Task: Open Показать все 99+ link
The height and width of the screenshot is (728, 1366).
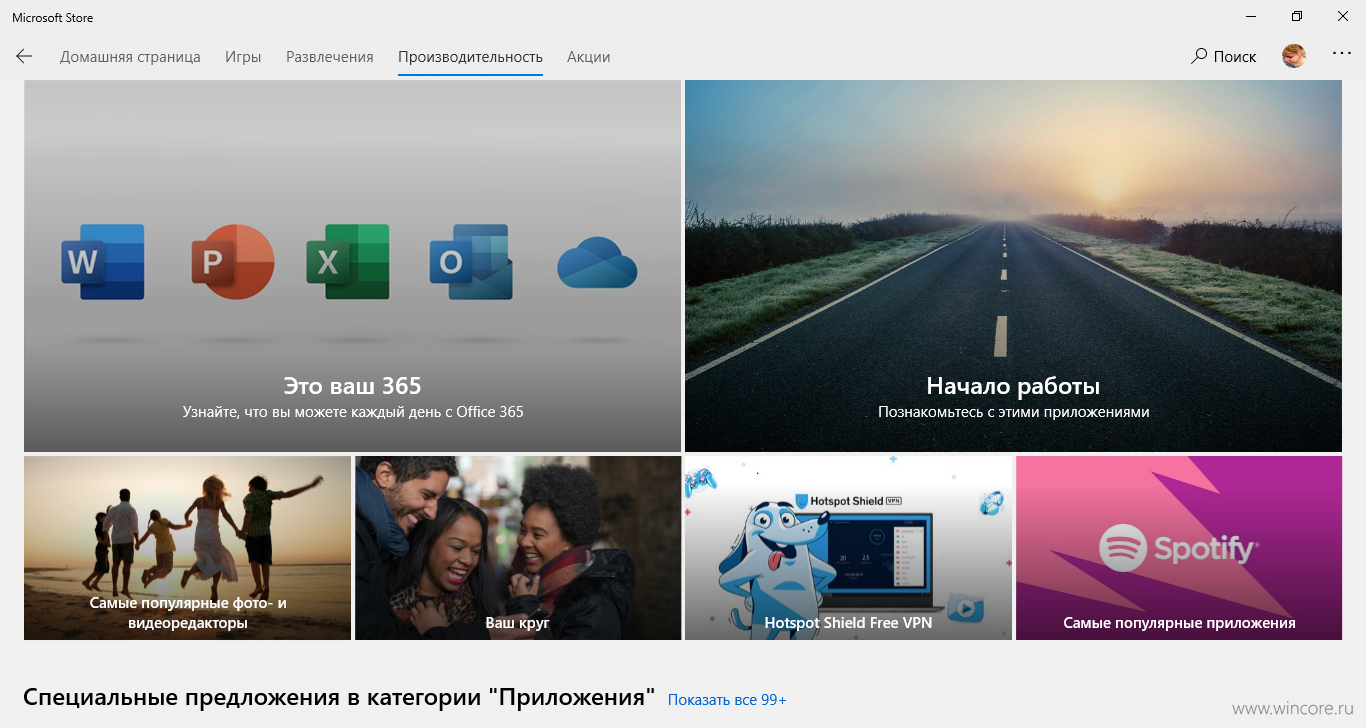Action: (x=727, y=700)
